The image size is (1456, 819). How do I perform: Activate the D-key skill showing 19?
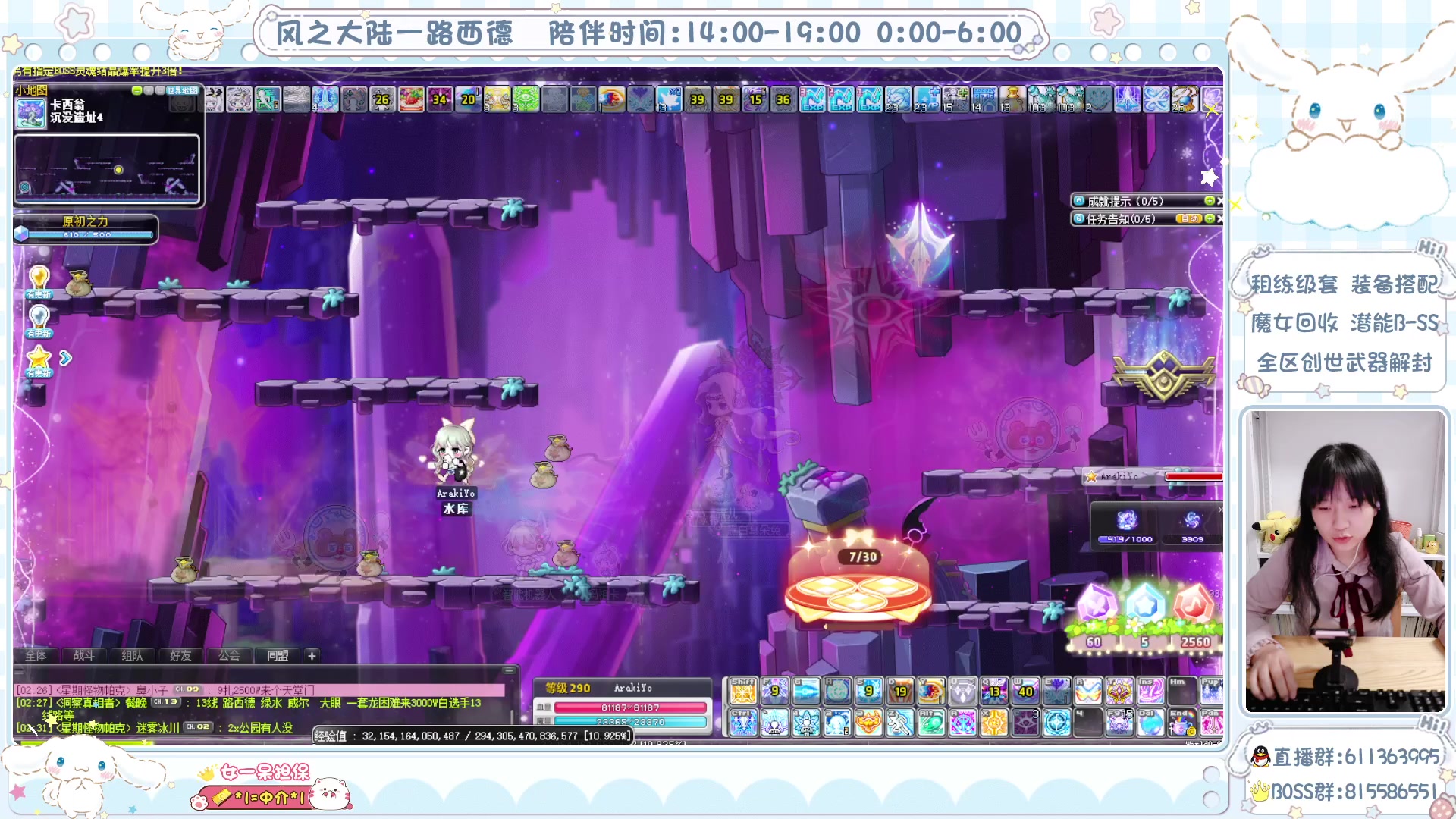(x=900, y=691)
